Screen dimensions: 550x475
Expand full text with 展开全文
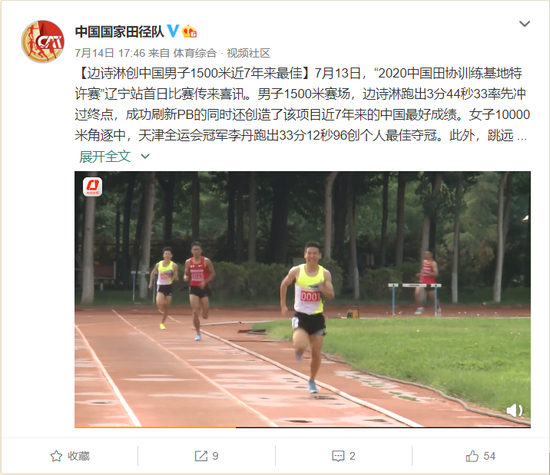pyautogui.click(x=105, y=156)
